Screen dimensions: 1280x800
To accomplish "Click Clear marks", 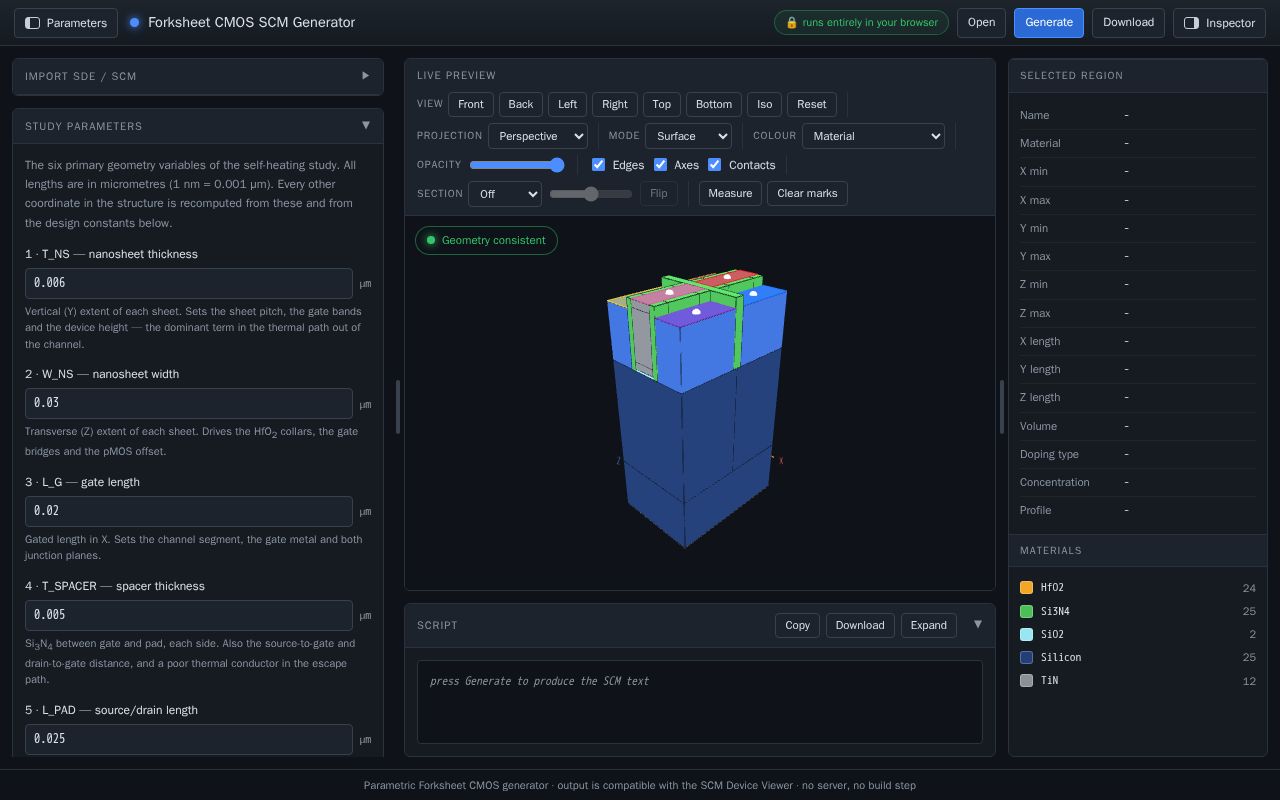I will [807, 194].
